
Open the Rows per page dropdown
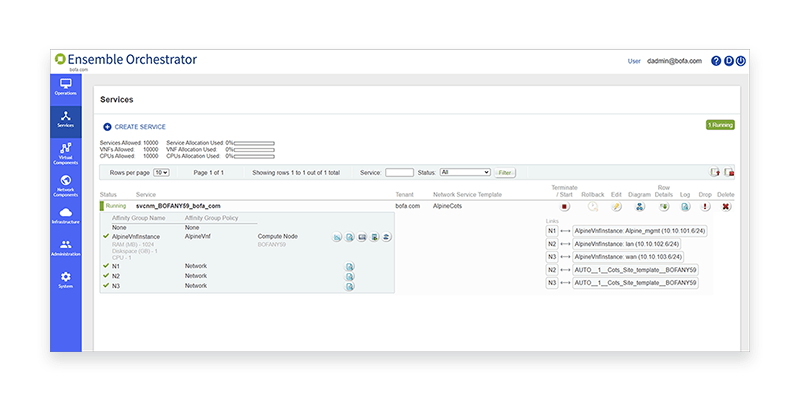[161, 172]
